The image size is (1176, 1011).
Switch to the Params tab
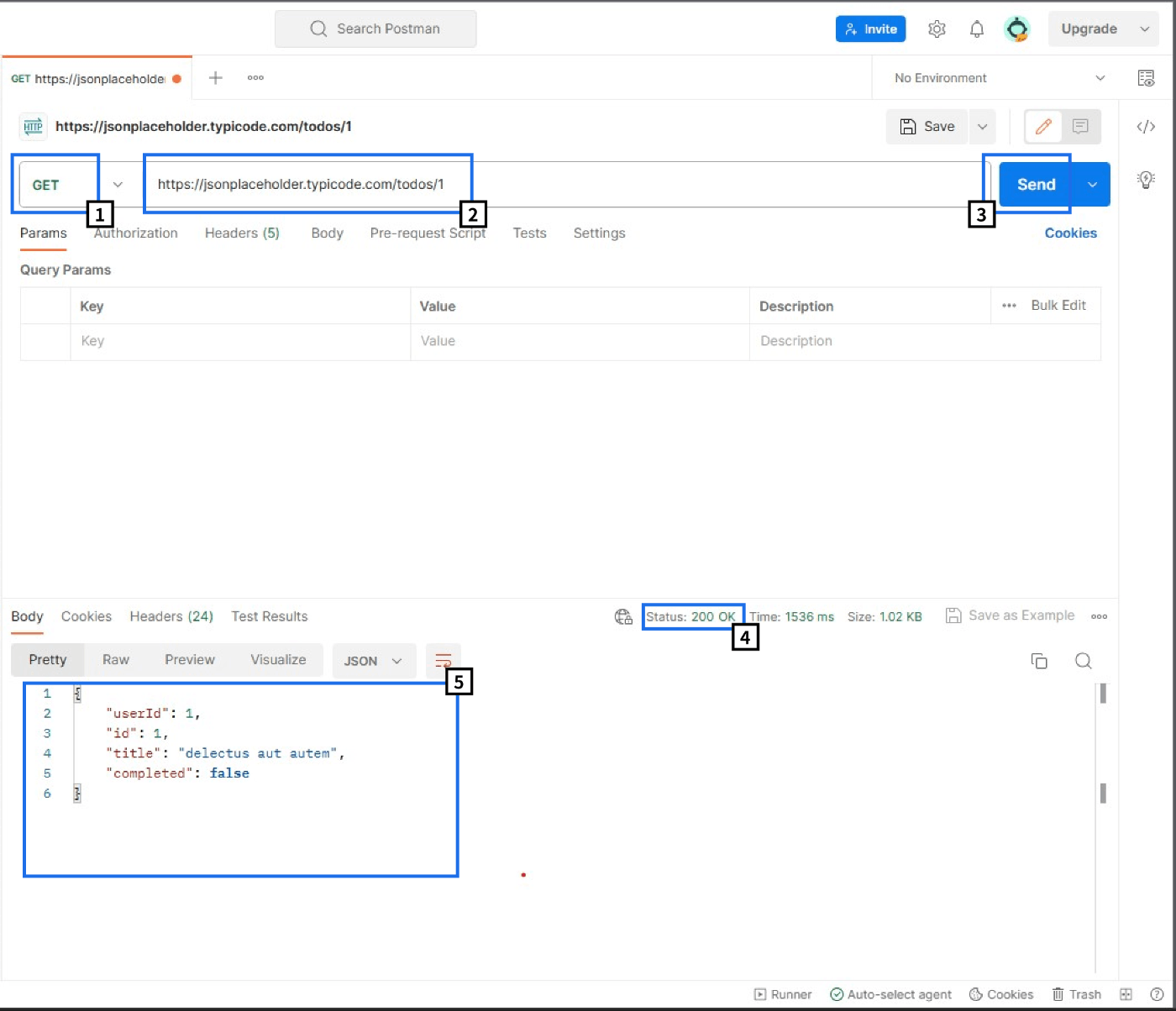pos(43,233)
